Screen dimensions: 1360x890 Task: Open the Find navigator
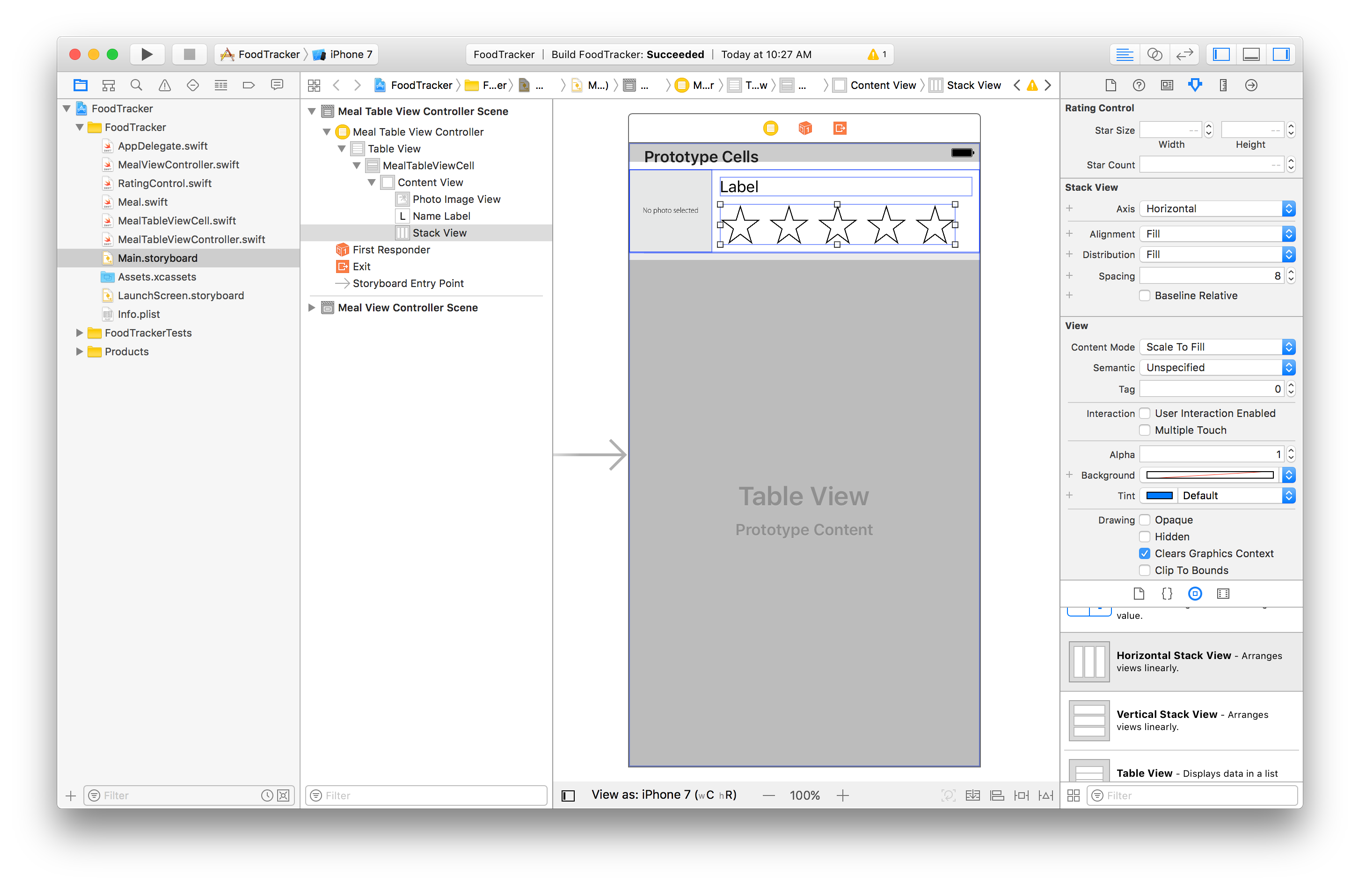click(136, 85)
